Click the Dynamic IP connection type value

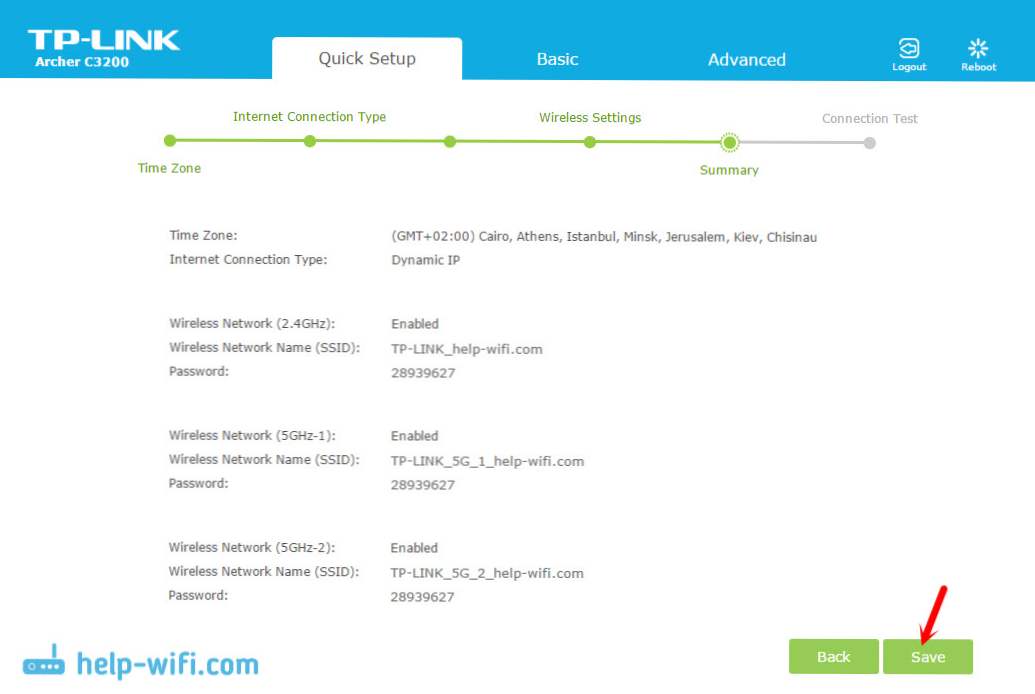click(x=425, y=260)
